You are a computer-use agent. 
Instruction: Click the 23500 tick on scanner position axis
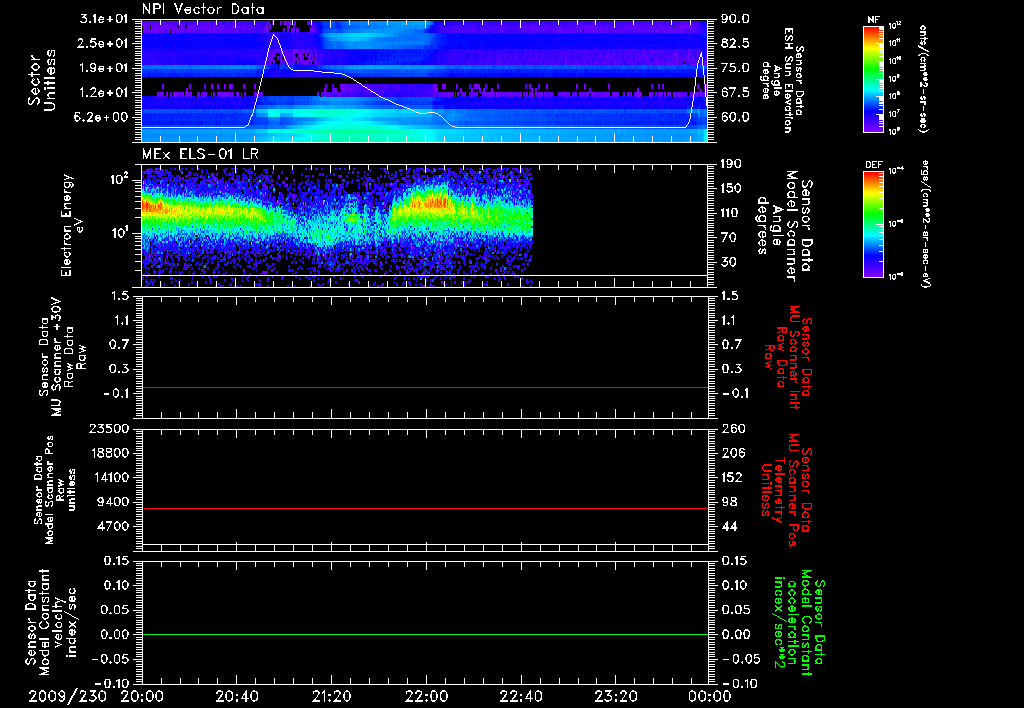(110, 428)
